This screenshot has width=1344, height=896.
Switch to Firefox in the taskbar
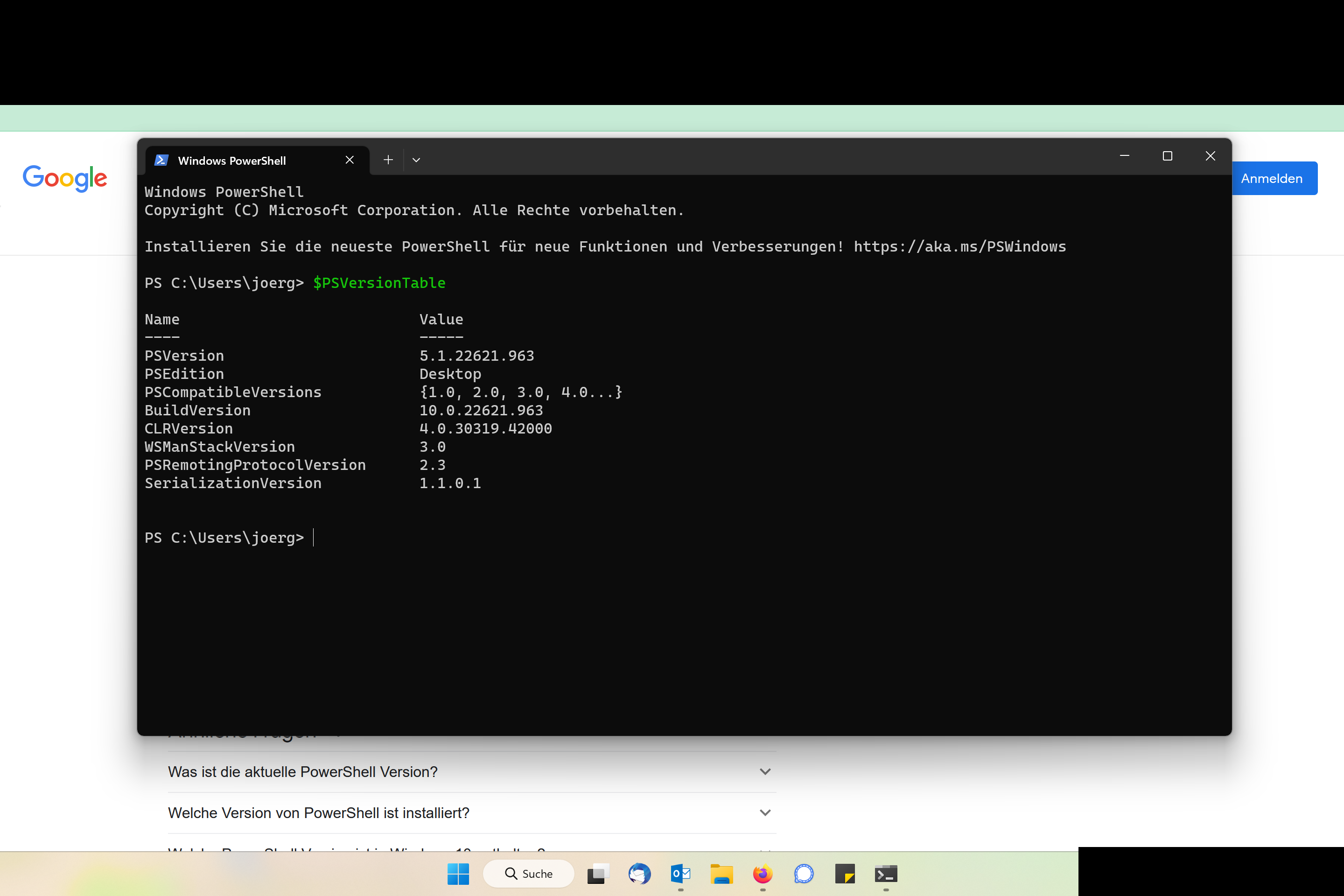coord(763,874)
